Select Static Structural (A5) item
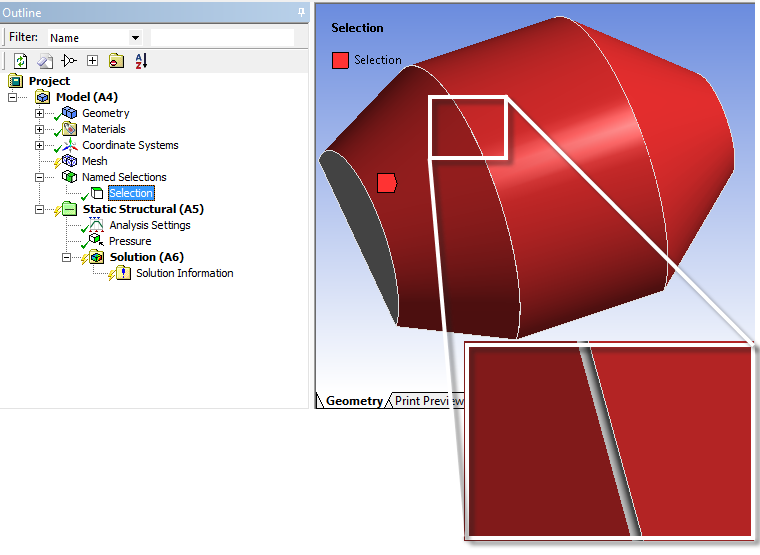Screen dimensions: 760x555 point(143,209)
